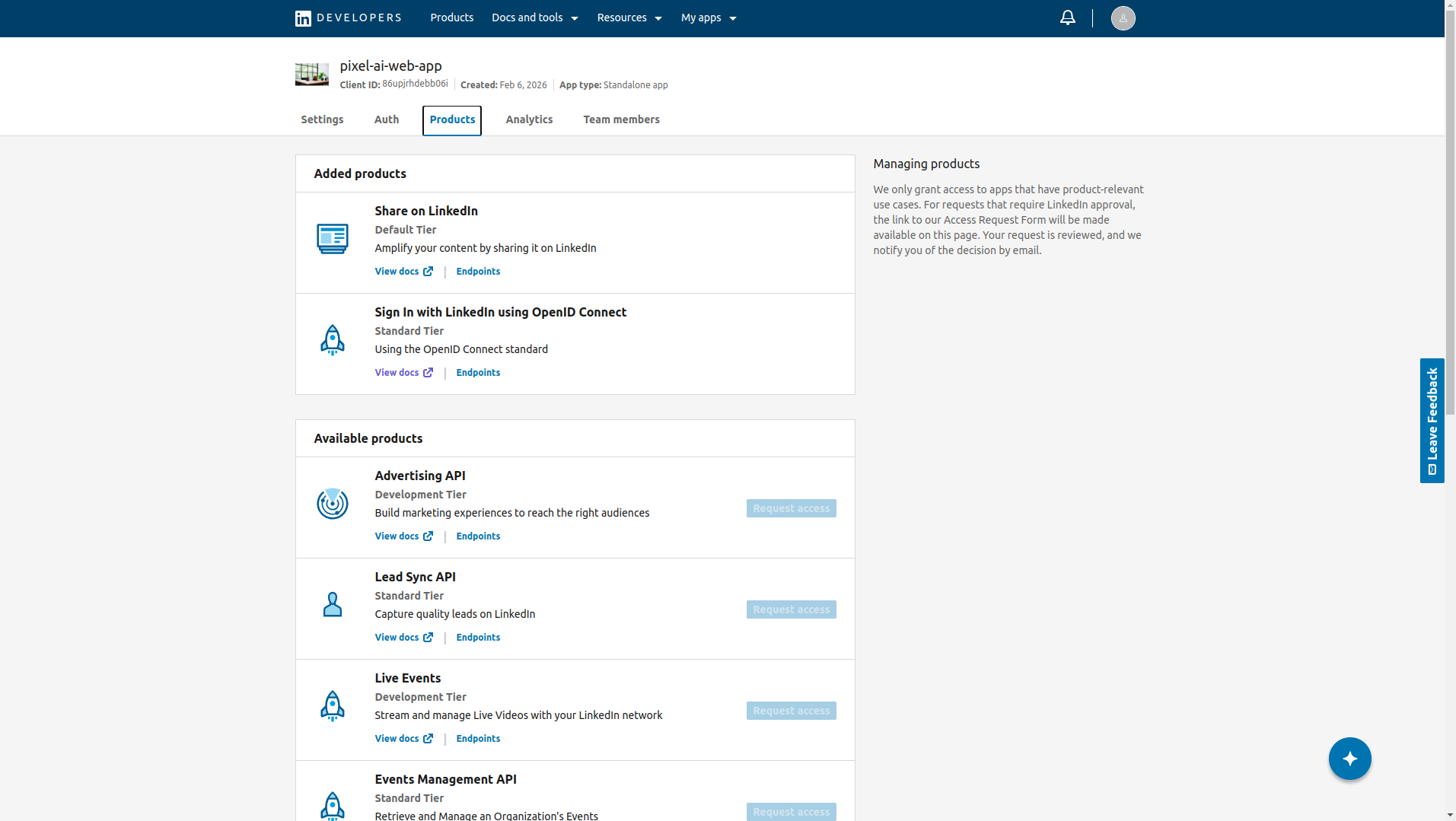Switch to the Team members tab
Viewport: 1456px width, 821px height.
(621, 119)
